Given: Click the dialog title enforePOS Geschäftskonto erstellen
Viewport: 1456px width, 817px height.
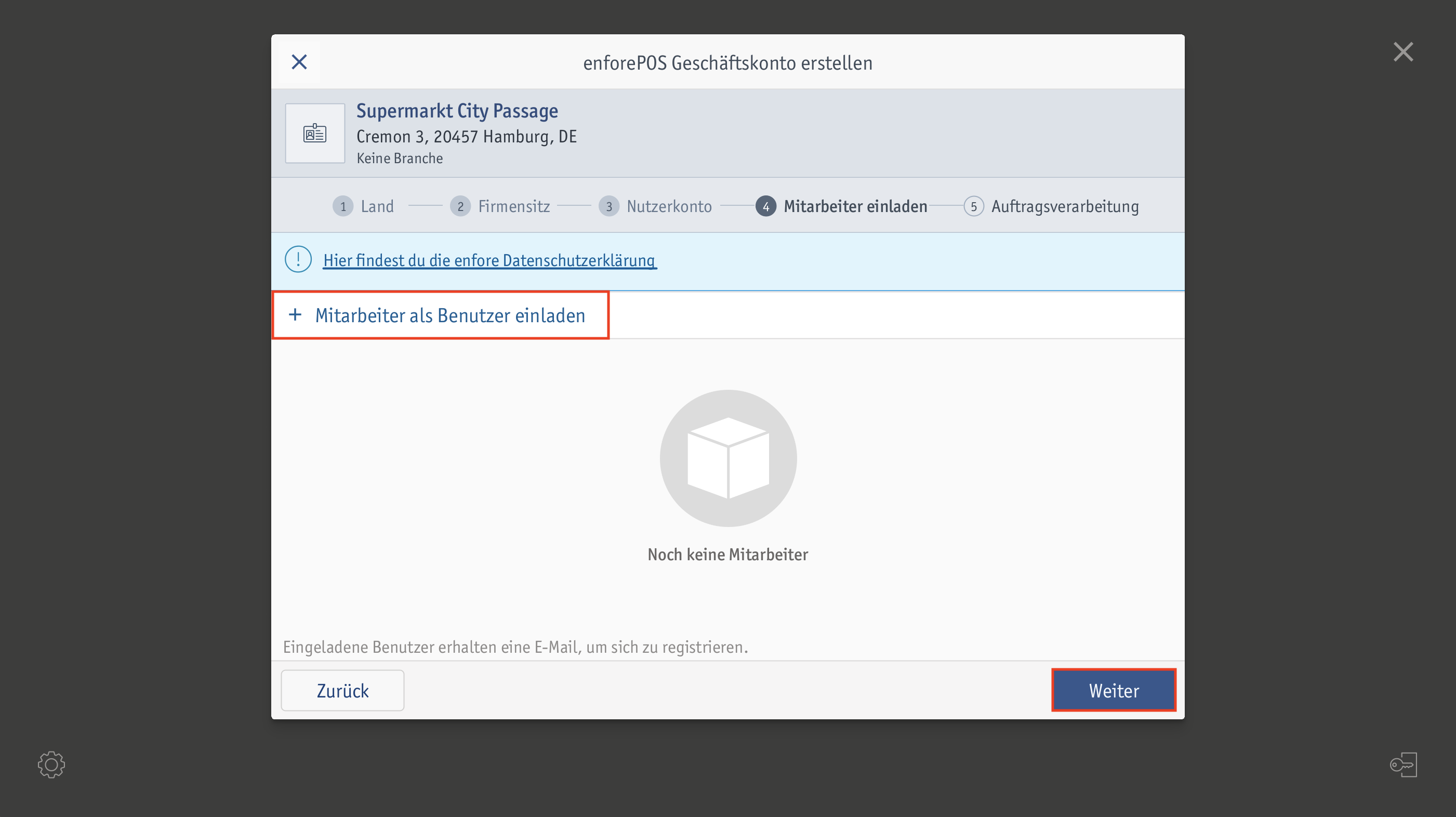Looking at the screenshot, I should (x=728, y=63).
